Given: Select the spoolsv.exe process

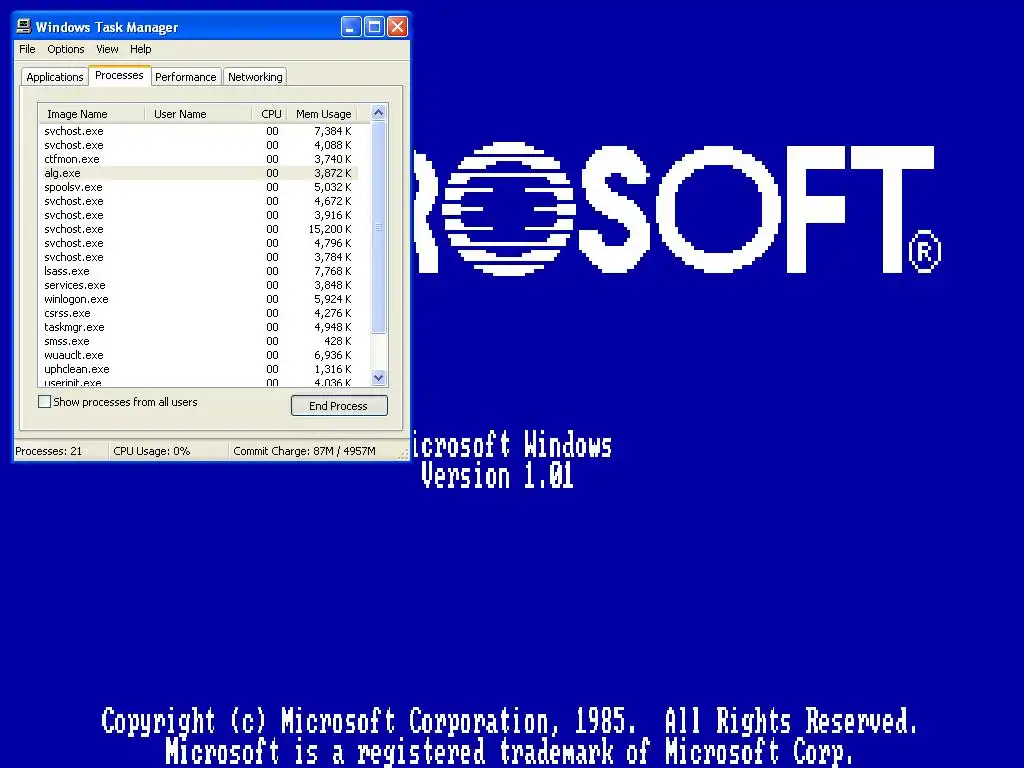Looking at the screenshot, I should click(x=199, y=187).
